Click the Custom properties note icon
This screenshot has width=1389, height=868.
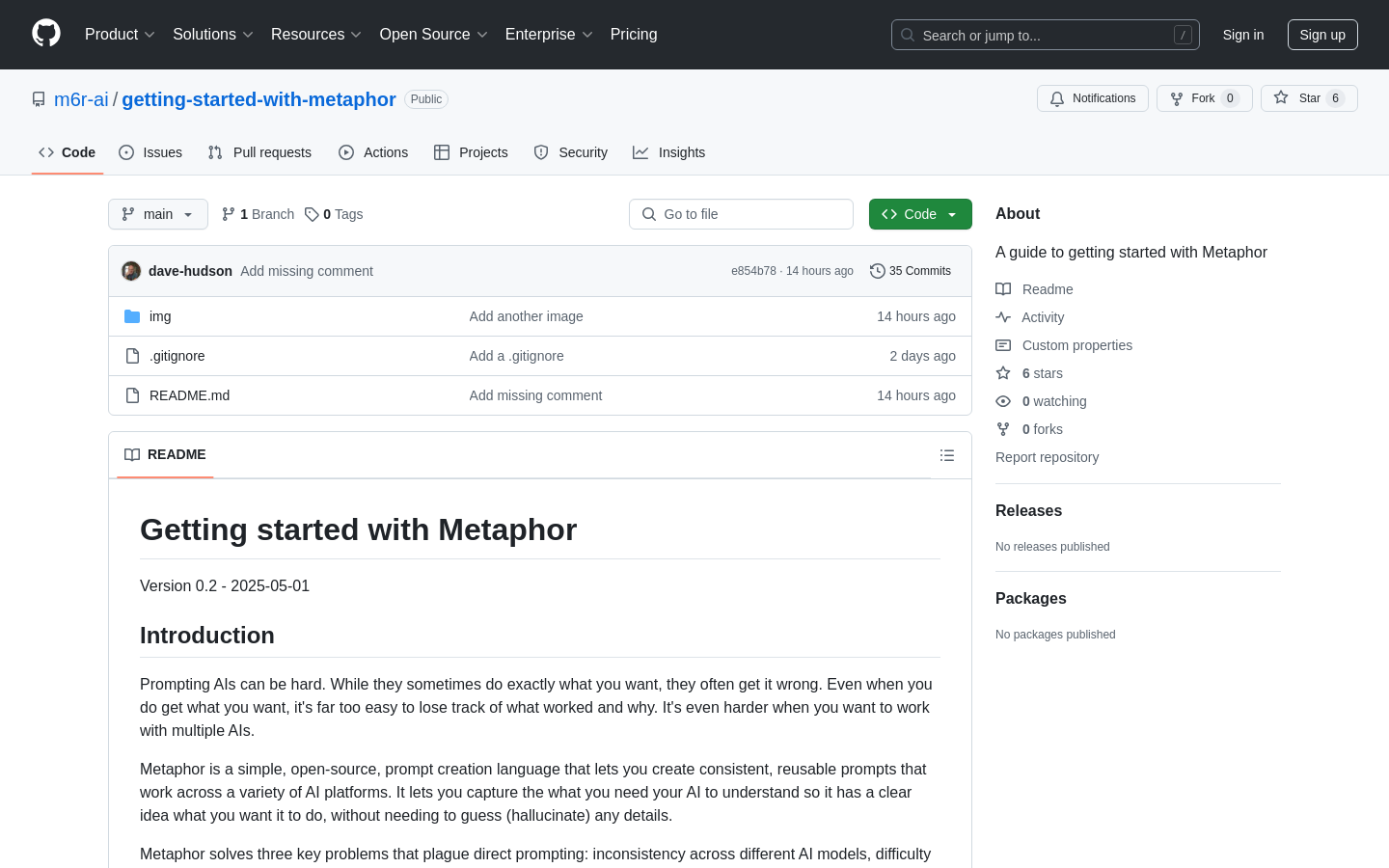coord(1003,345)
